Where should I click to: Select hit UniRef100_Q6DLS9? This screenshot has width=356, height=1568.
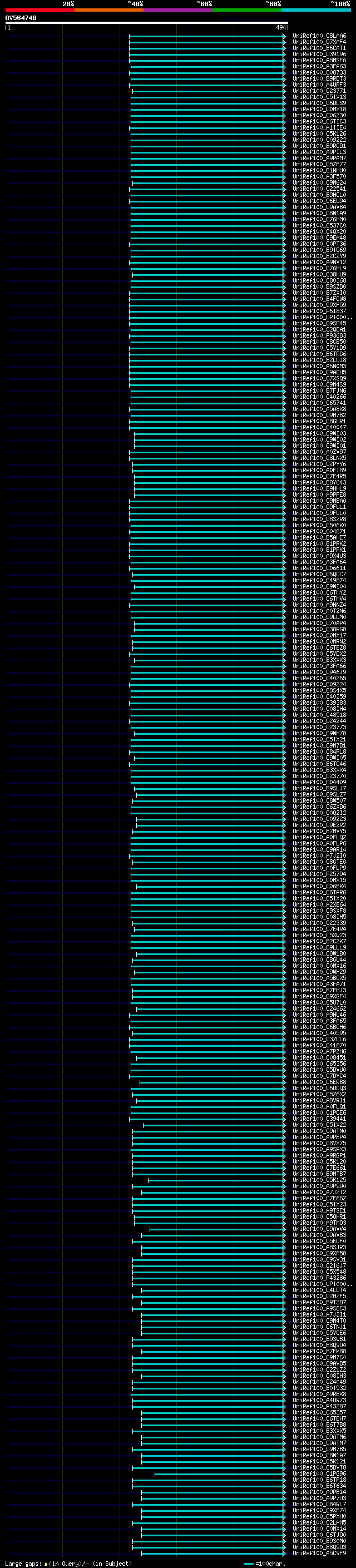[319, 103]
